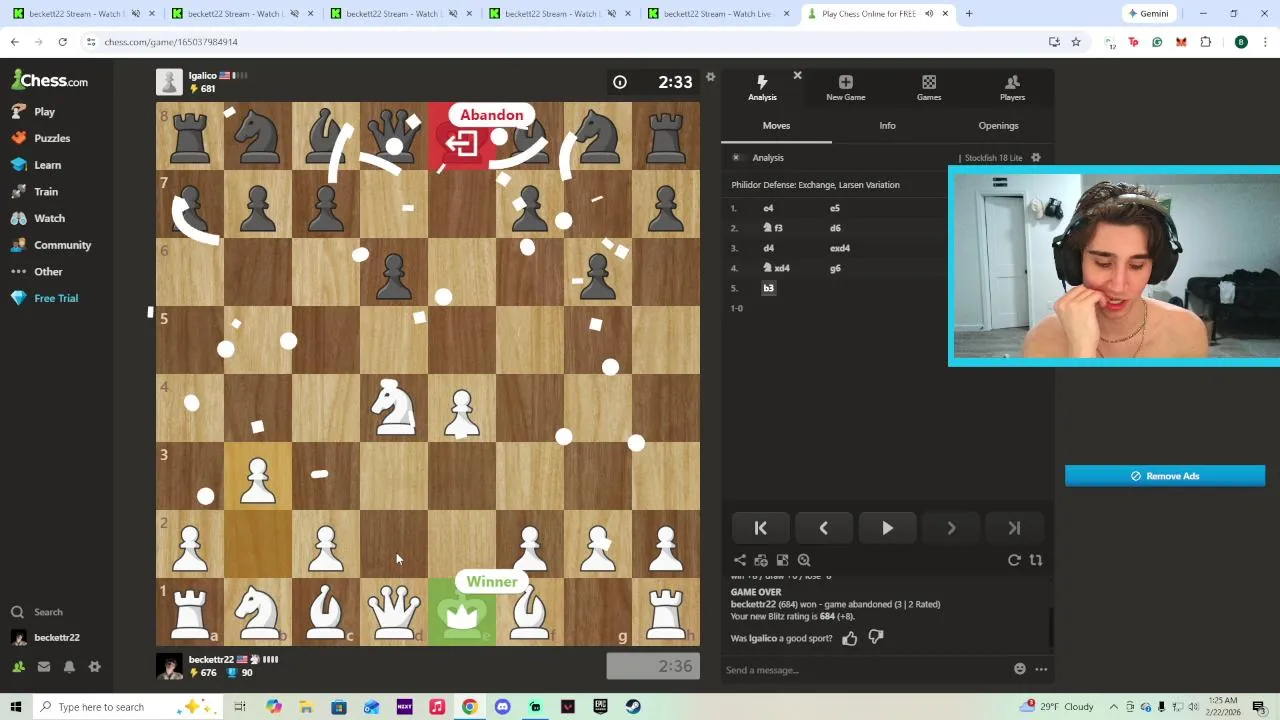Select move Nxd4 in the move list
Viewport: 1280px width, 720px height.
coord(776,268)
